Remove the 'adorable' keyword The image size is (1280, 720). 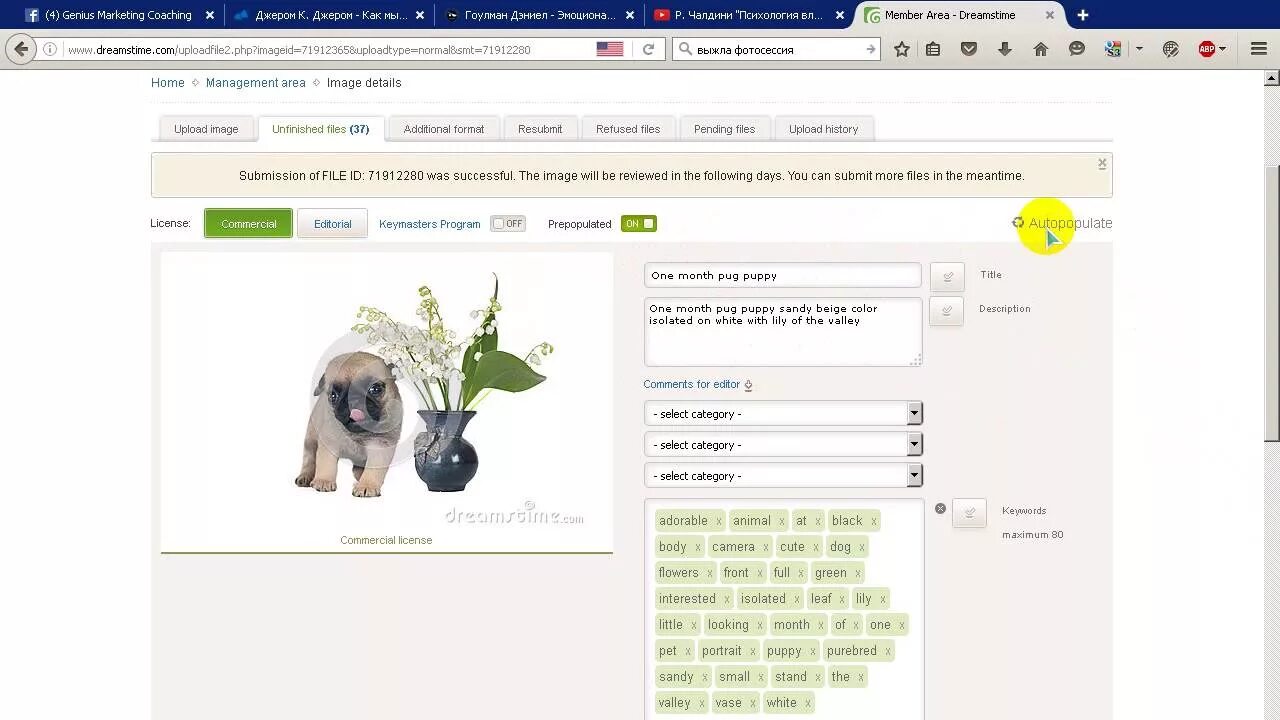coord(718,521)
